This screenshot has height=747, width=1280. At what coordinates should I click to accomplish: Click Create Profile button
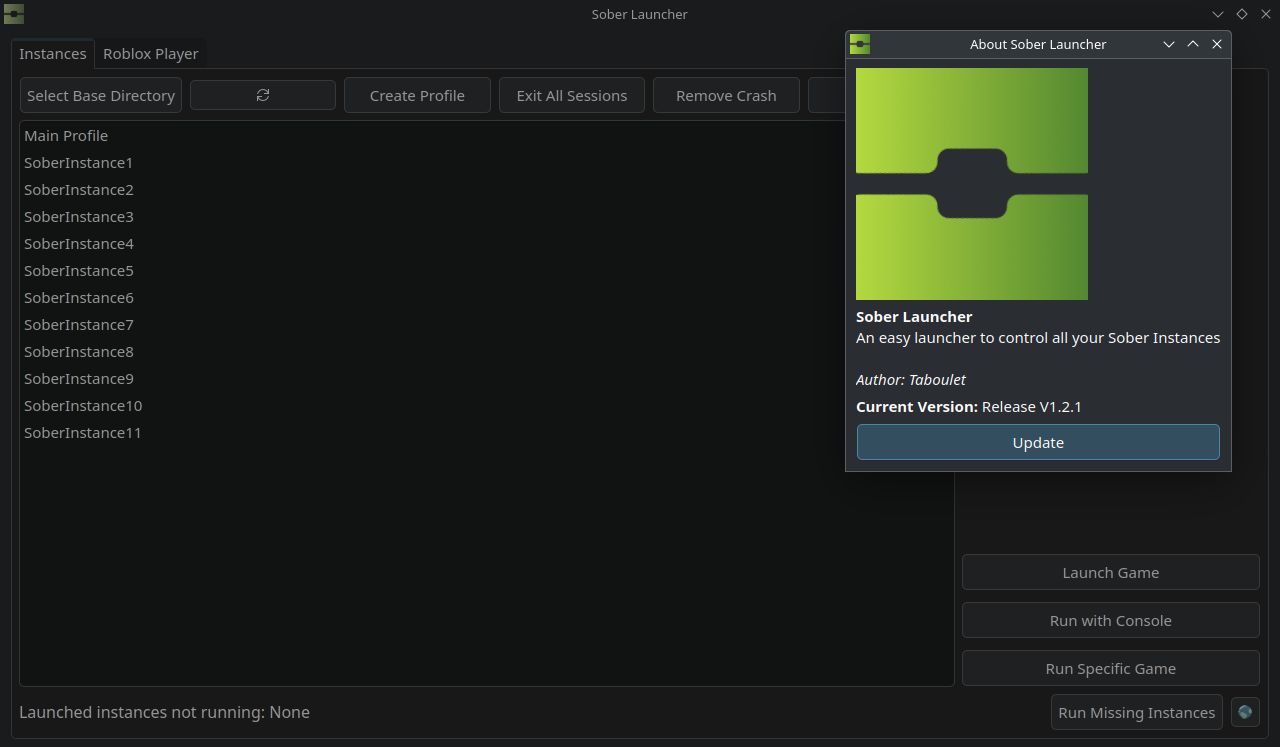tap(417, 96)
